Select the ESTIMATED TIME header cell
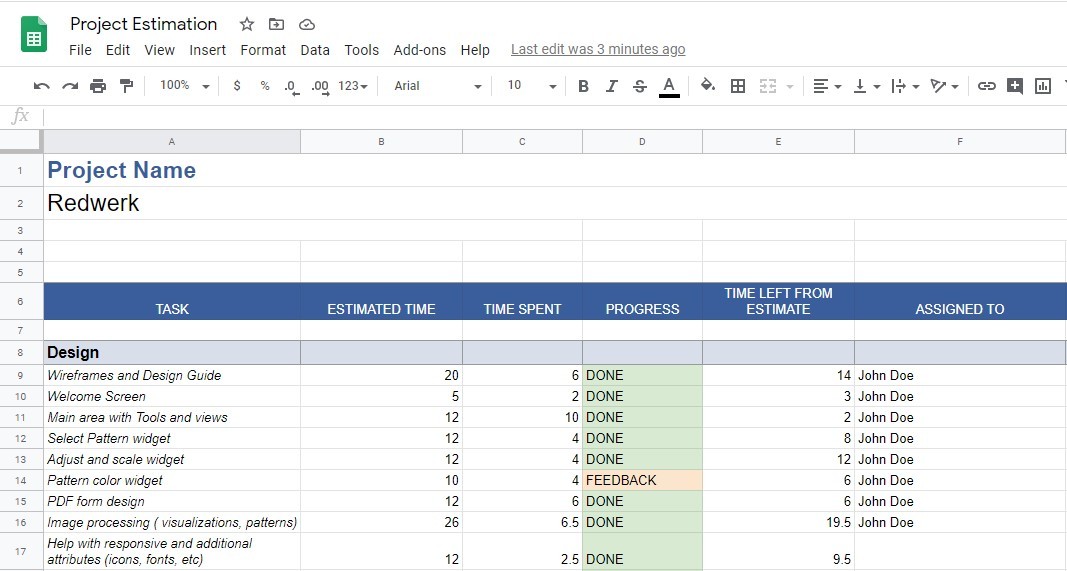 coord(381,301)
